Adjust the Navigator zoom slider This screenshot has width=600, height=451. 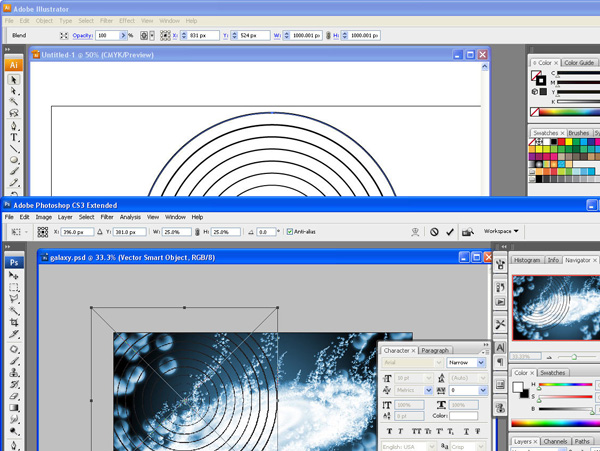click(x=574, y=357)
